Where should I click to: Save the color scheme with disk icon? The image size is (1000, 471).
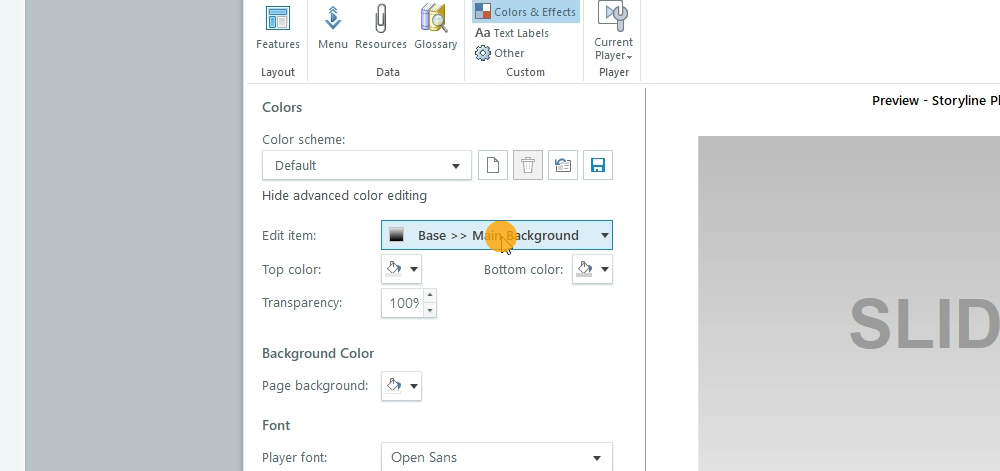(x=598, y=166)
